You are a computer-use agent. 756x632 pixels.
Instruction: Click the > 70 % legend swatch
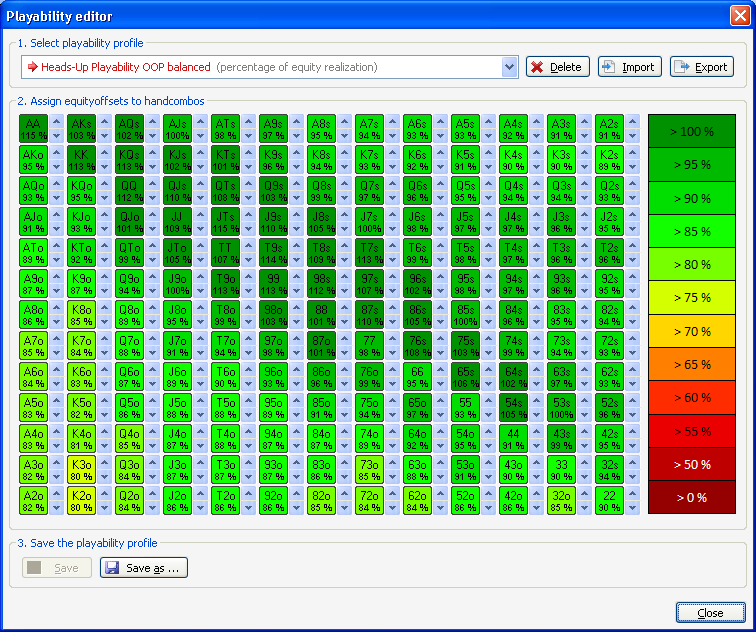coord(692,331)
